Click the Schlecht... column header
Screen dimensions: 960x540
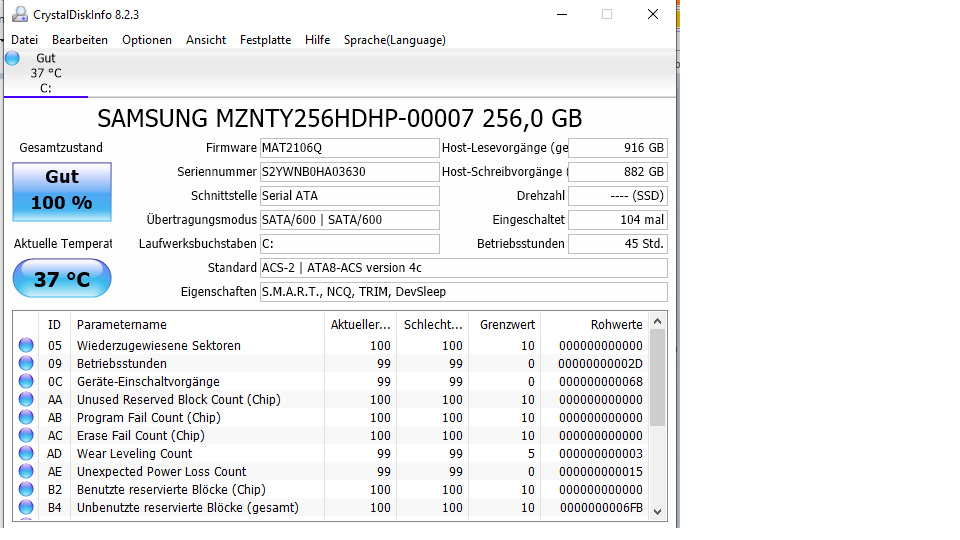(432, 324)
